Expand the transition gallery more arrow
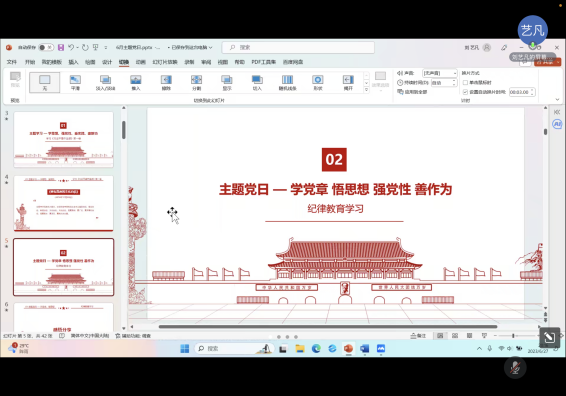 tap(366, 90)
